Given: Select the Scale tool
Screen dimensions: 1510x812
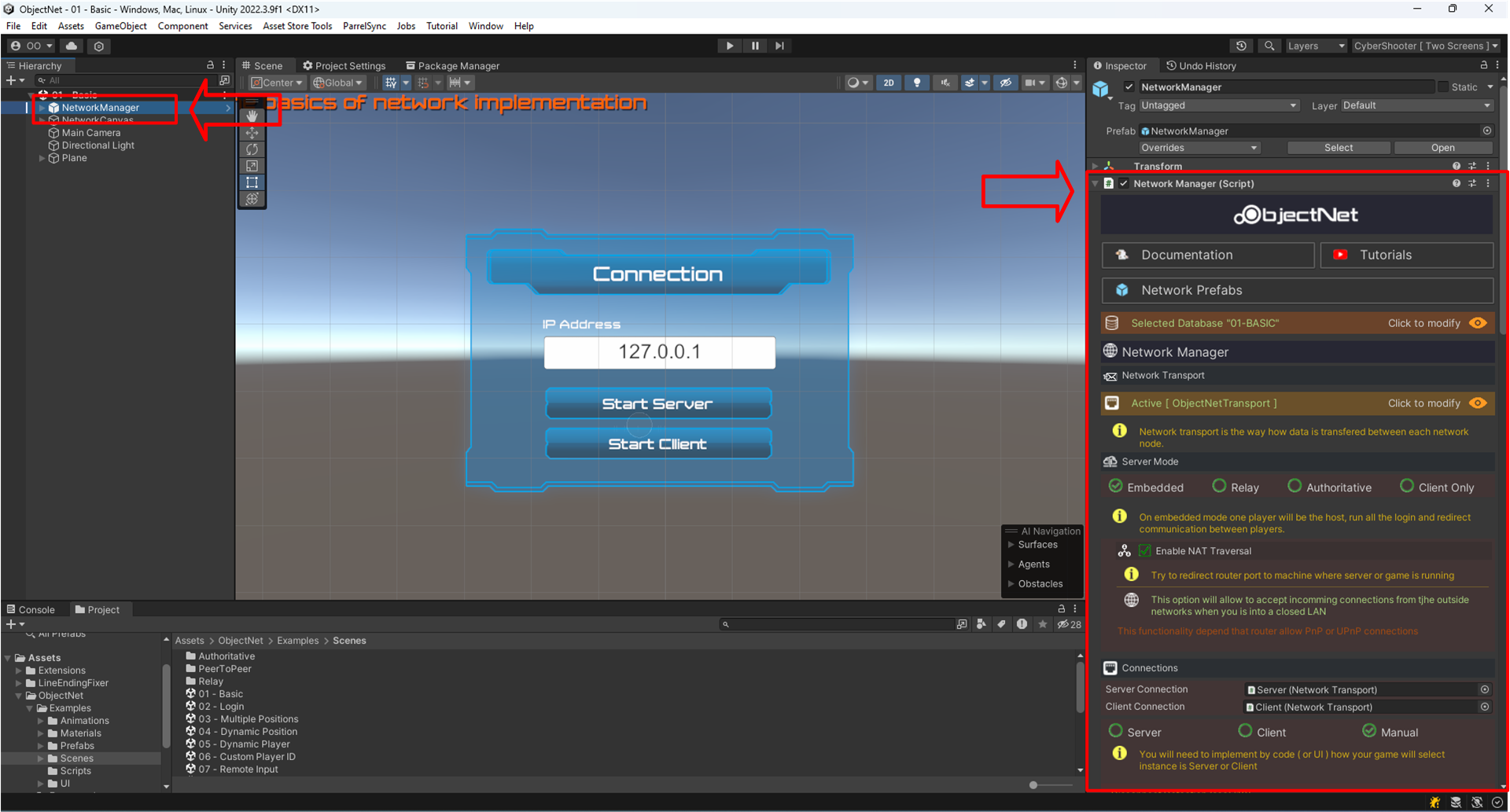Looking at the screenshot, I should [x=252, y=166].
